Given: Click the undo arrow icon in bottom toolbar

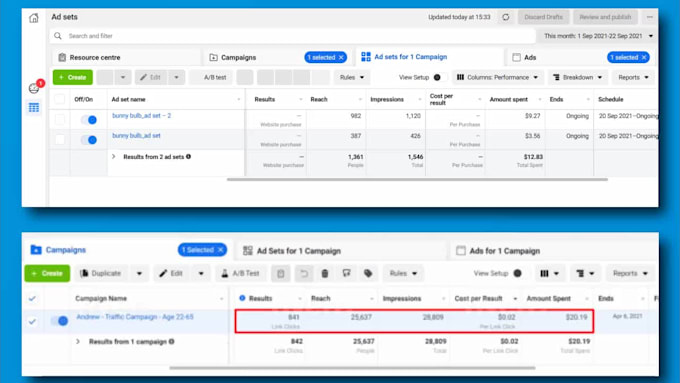Looking at the screenshot, I should (x=304, y=274).
